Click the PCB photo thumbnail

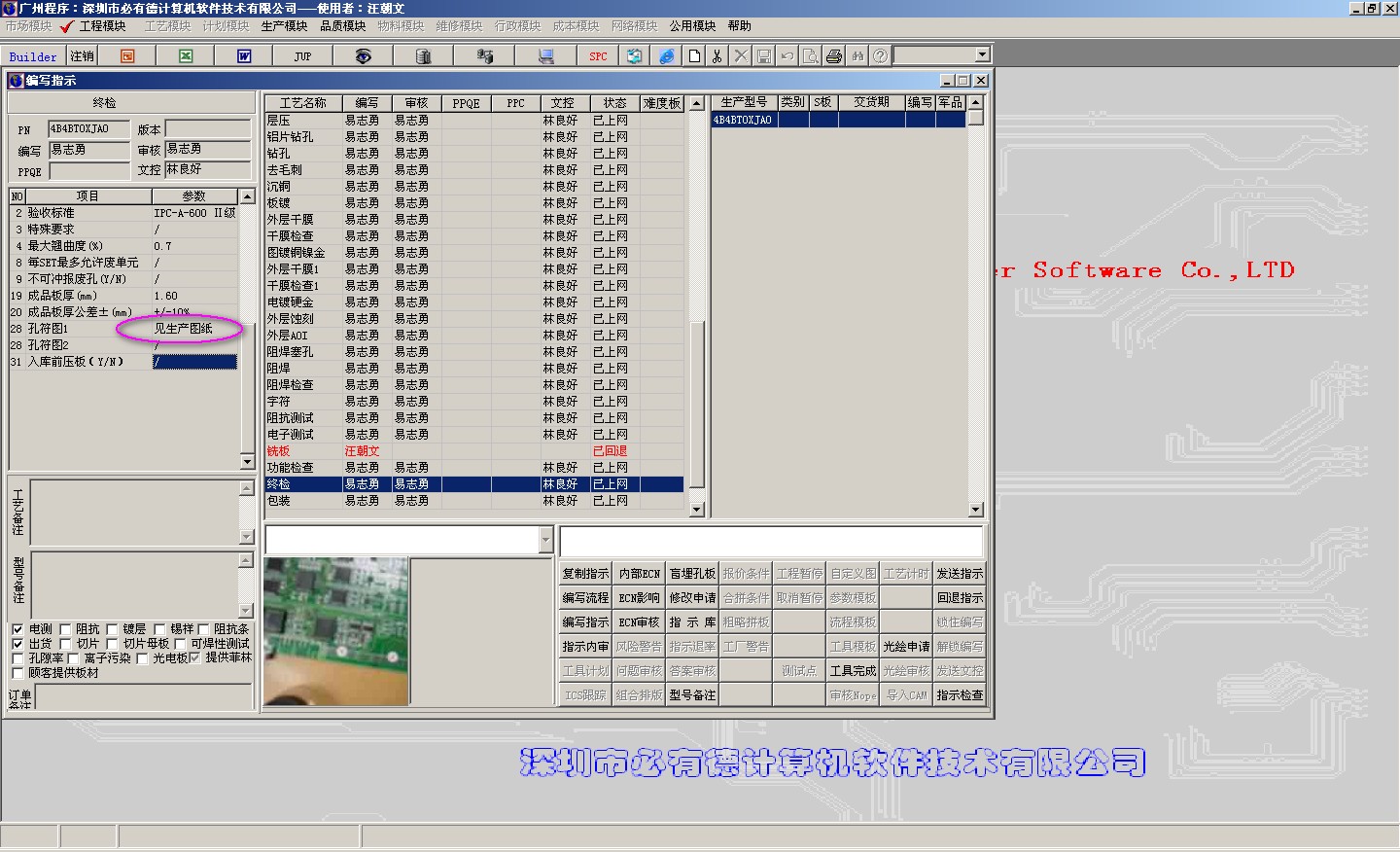[335, 631]
